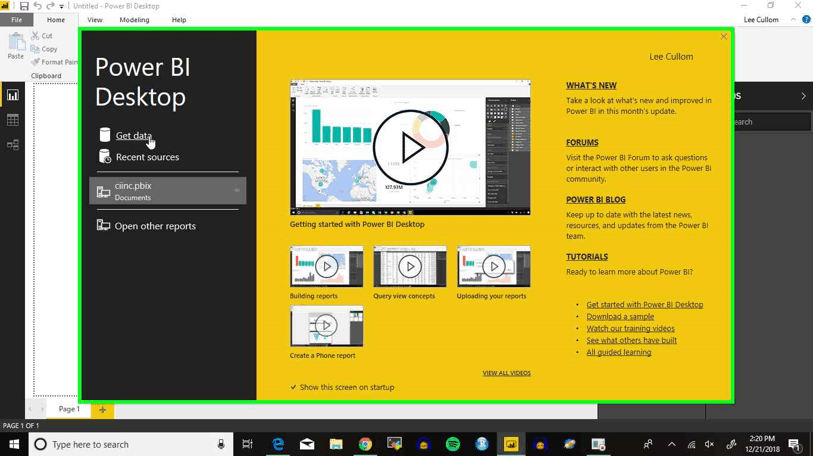
Task: Open Mail app from taskbar
Action: click(x=307, y=445)
